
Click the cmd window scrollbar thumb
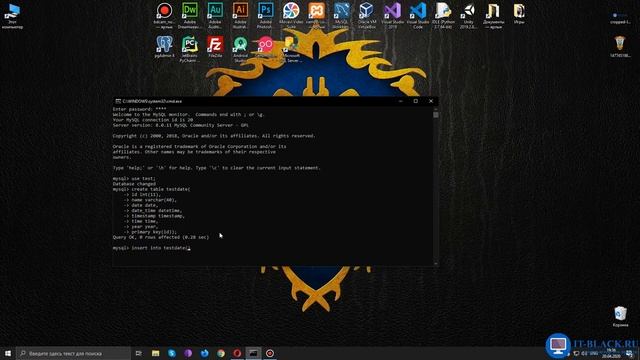pos(436,115)
